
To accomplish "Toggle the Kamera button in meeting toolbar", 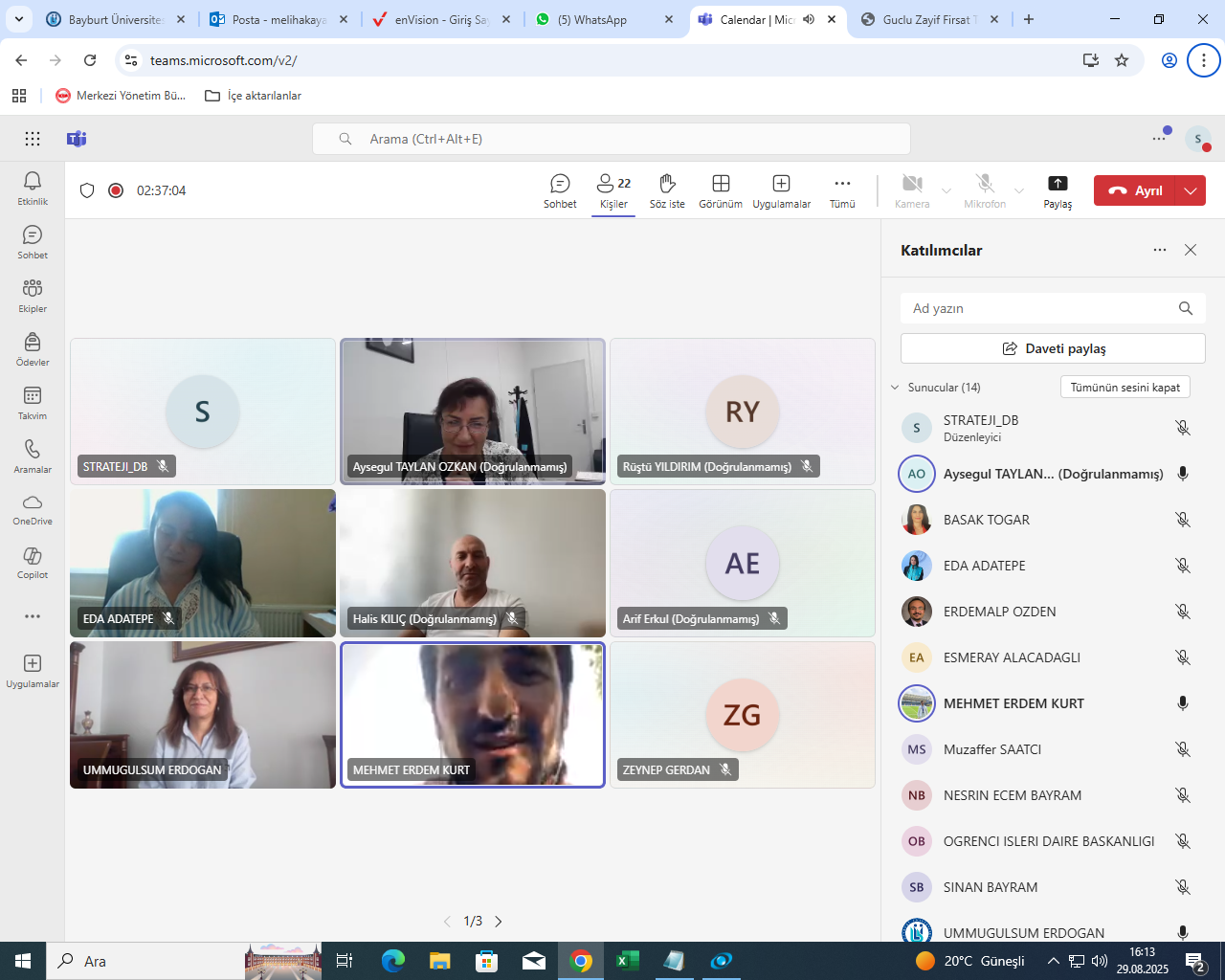I will (912, 190).
